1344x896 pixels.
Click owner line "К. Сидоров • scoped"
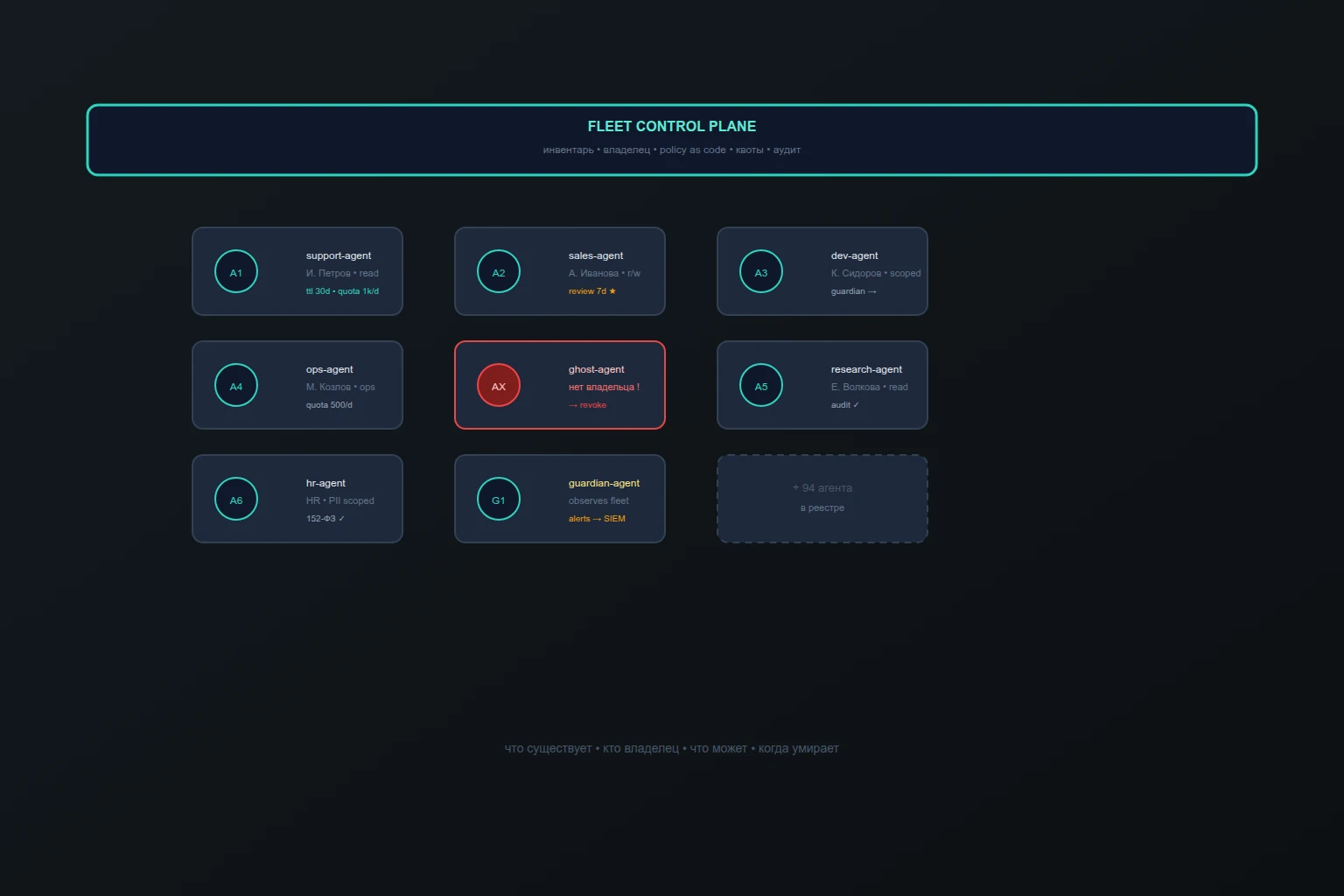(876, 273)
